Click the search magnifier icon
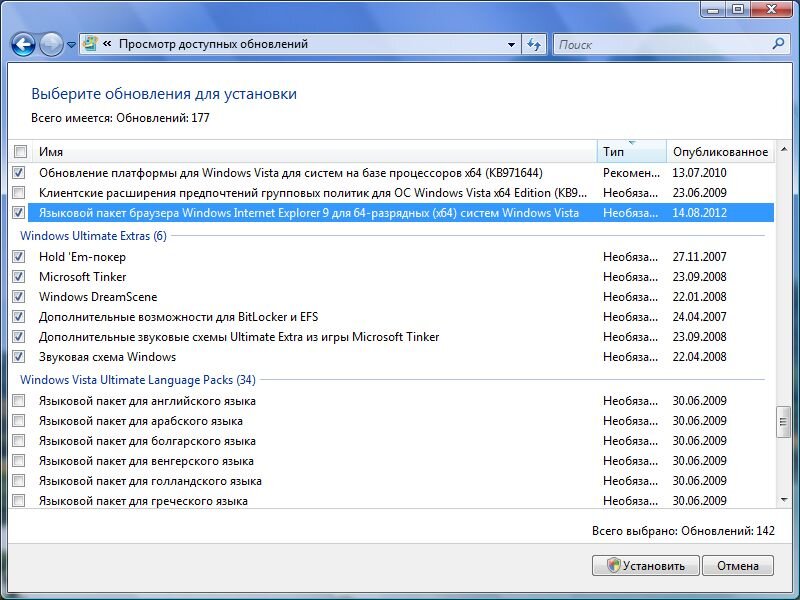Screen dimensions: 800x600 tap(779, 44)
